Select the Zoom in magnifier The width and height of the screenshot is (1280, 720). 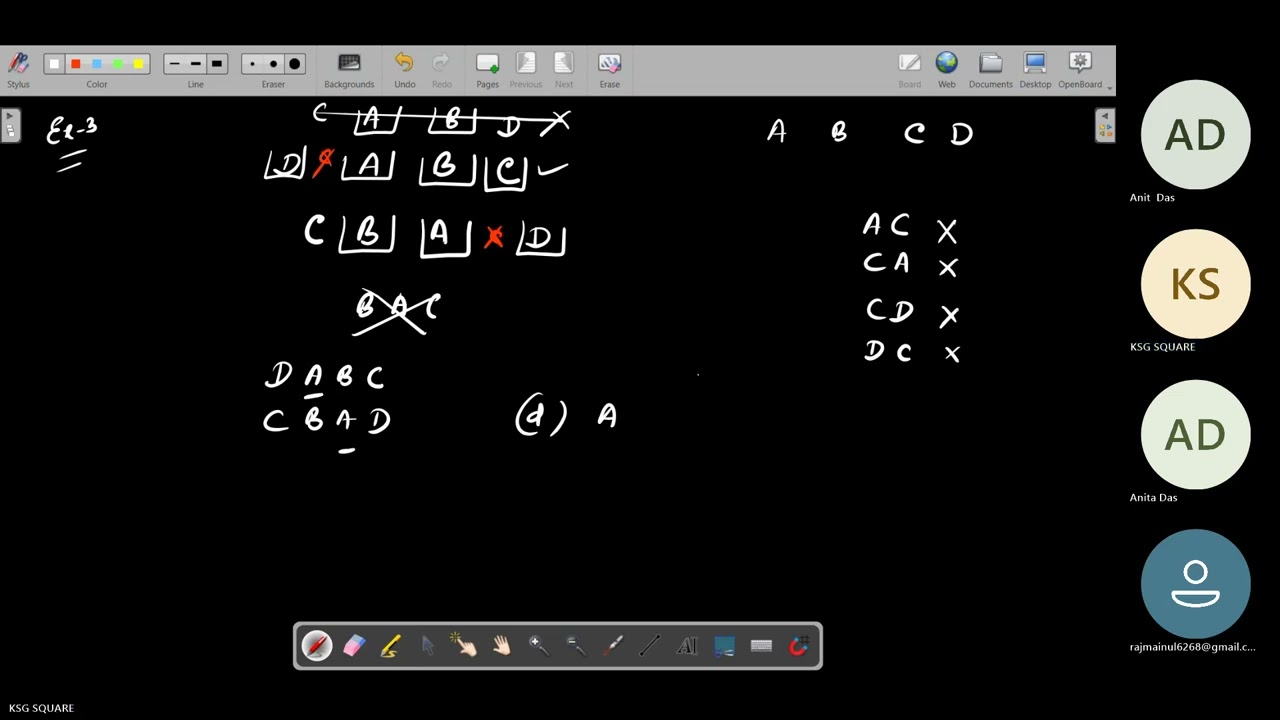pos(539,646)
